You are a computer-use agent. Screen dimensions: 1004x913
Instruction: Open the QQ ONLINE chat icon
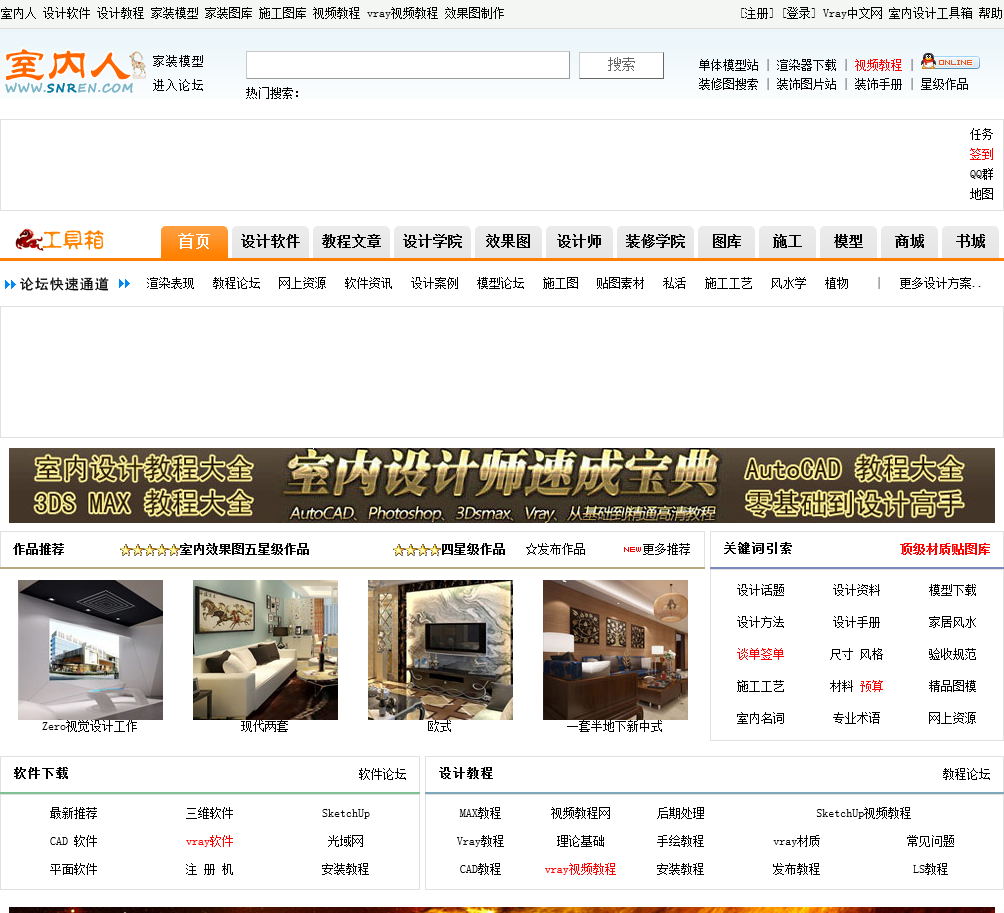tap(950, 61)
